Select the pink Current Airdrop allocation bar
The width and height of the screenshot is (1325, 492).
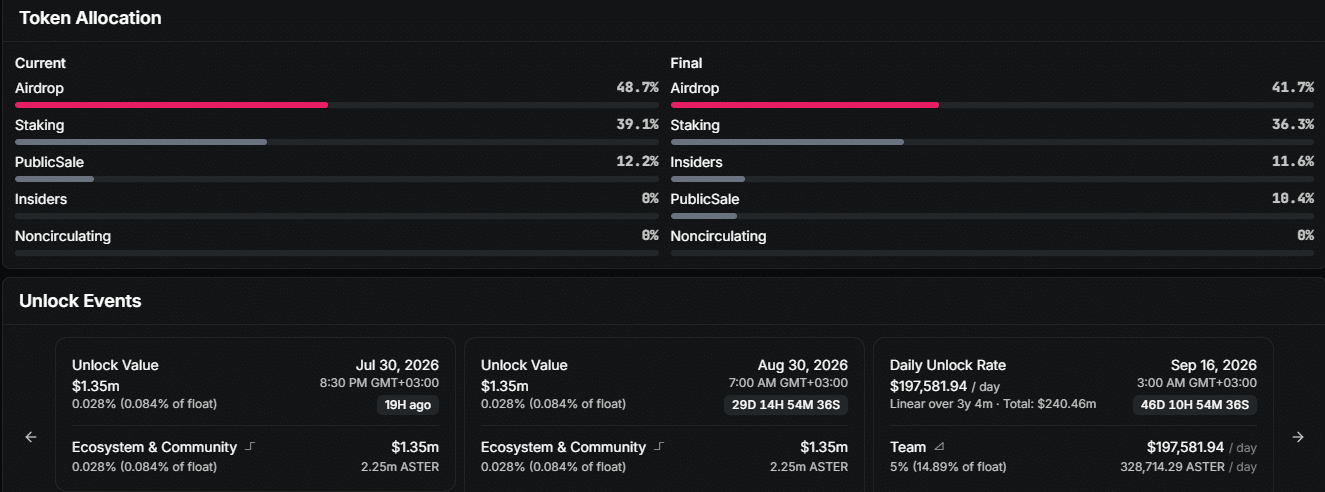coord(171,104)
